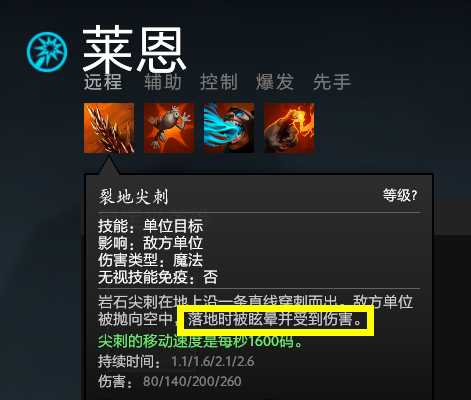The height and width of the screenshot is (400, 471).
Task: Click the cyan intelligence attribute icon
Action: coord(47,52)
